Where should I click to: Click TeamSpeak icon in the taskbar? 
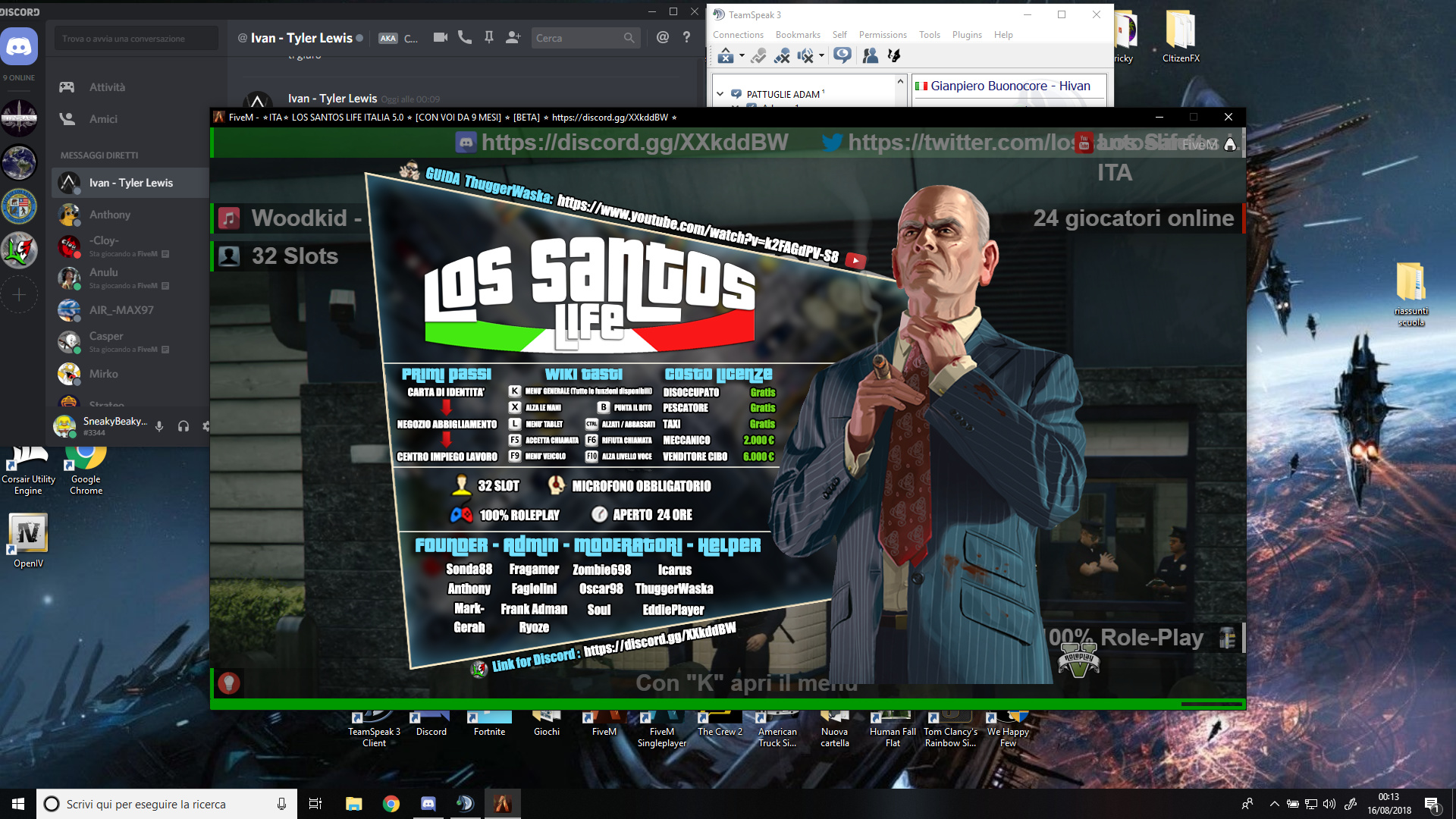click(465, 804)
